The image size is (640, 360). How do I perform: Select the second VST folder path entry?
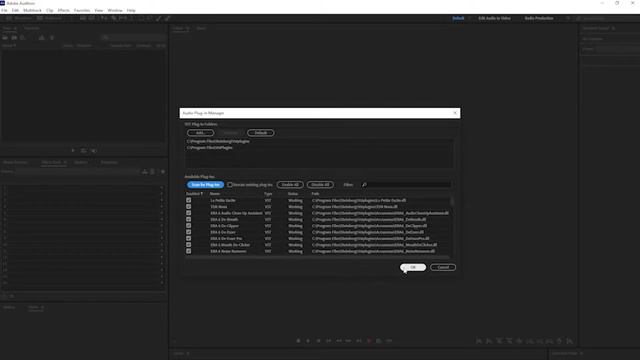coord(210,148)
